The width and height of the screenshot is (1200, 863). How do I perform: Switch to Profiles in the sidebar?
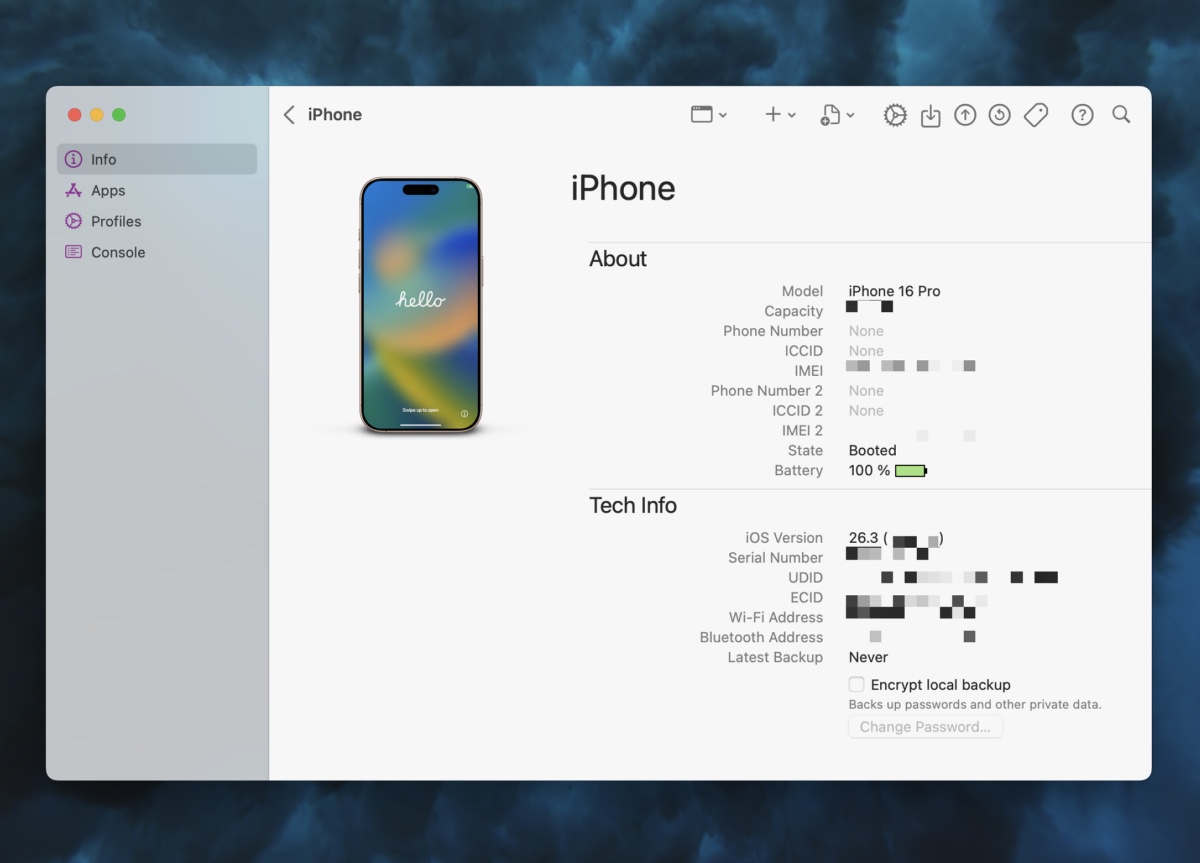click(x=157, y=221)
